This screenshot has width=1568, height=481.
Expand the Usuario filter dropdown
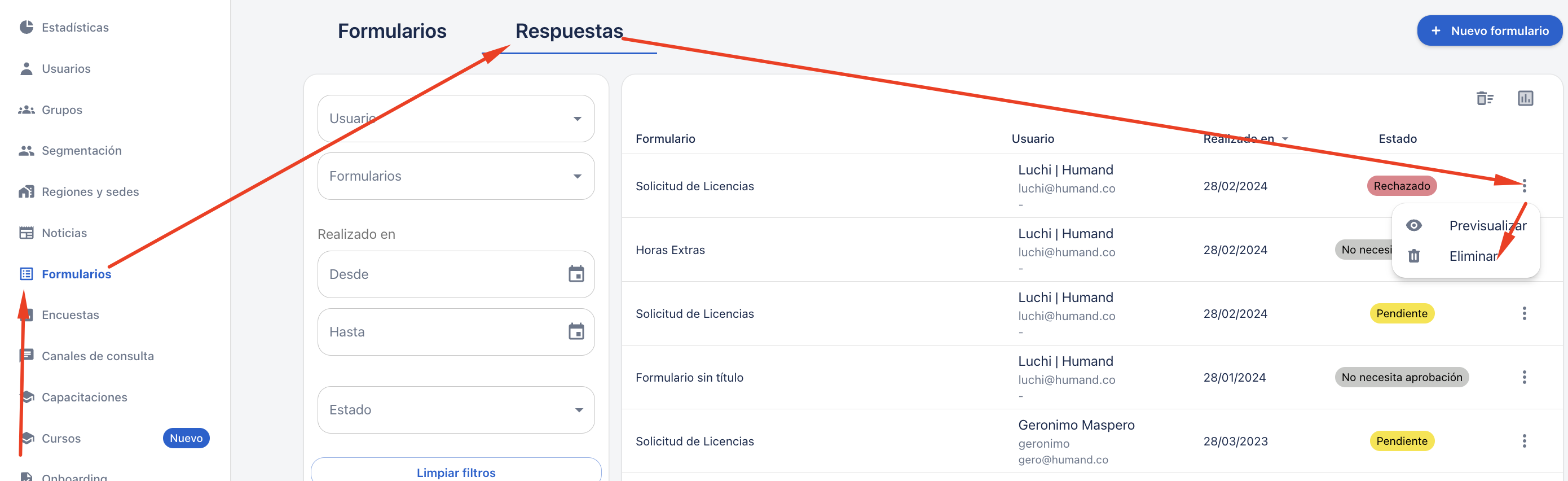tap(456, 118)
